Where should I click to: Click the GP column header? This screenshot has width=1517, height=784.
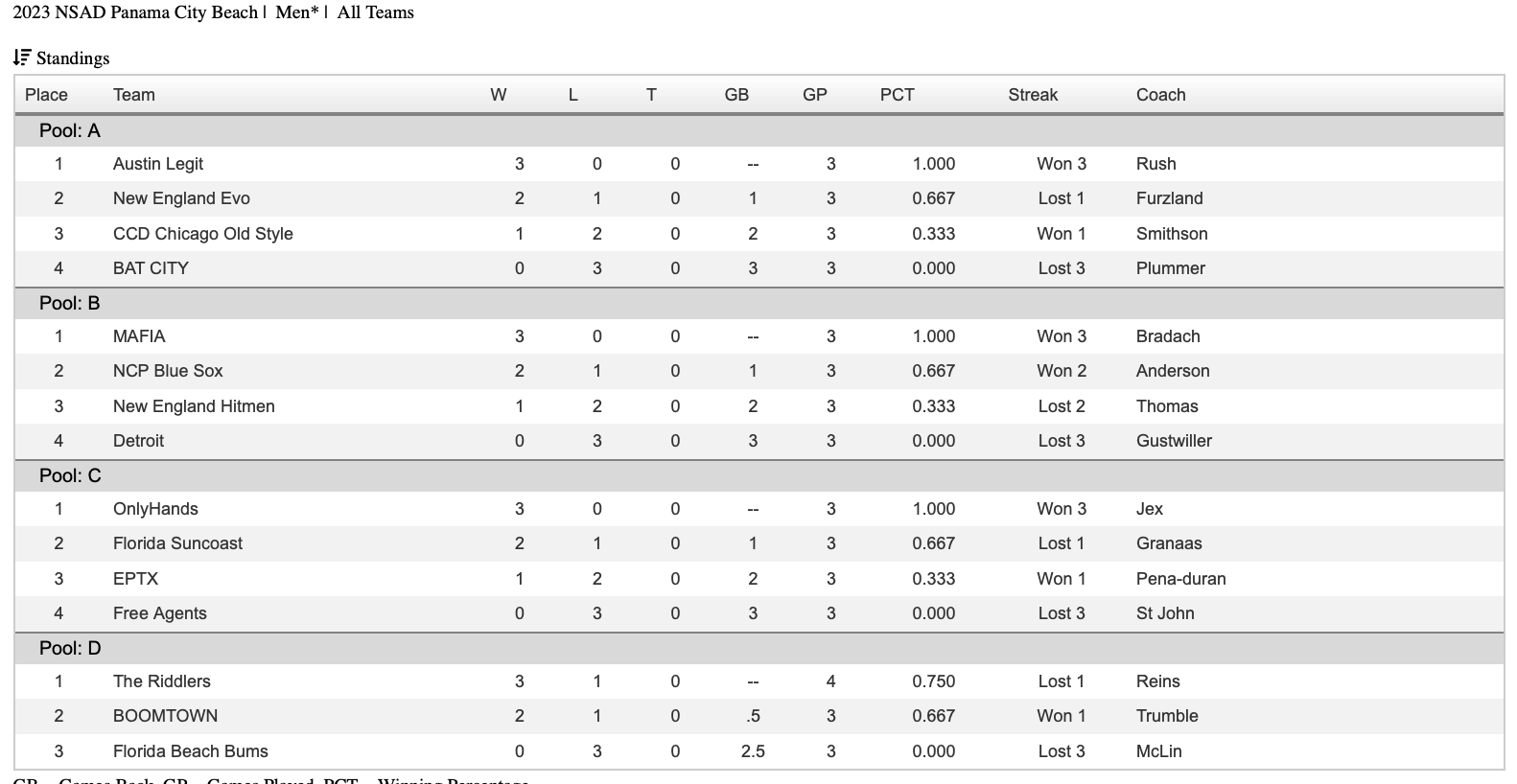pyautogui.click(x=814, y=95)
